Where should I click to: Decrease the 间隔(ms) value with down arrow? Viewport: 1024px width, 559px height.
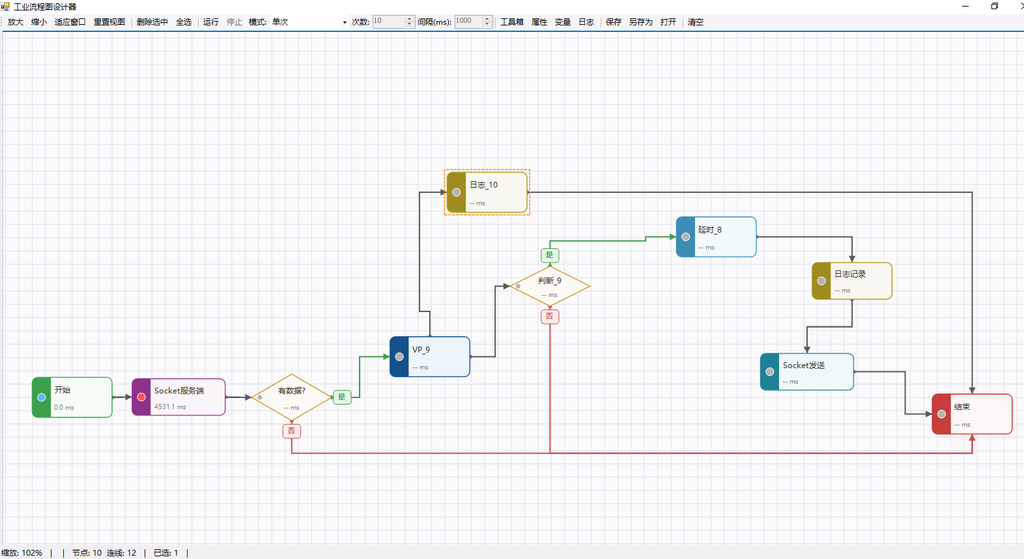(487, 25)
